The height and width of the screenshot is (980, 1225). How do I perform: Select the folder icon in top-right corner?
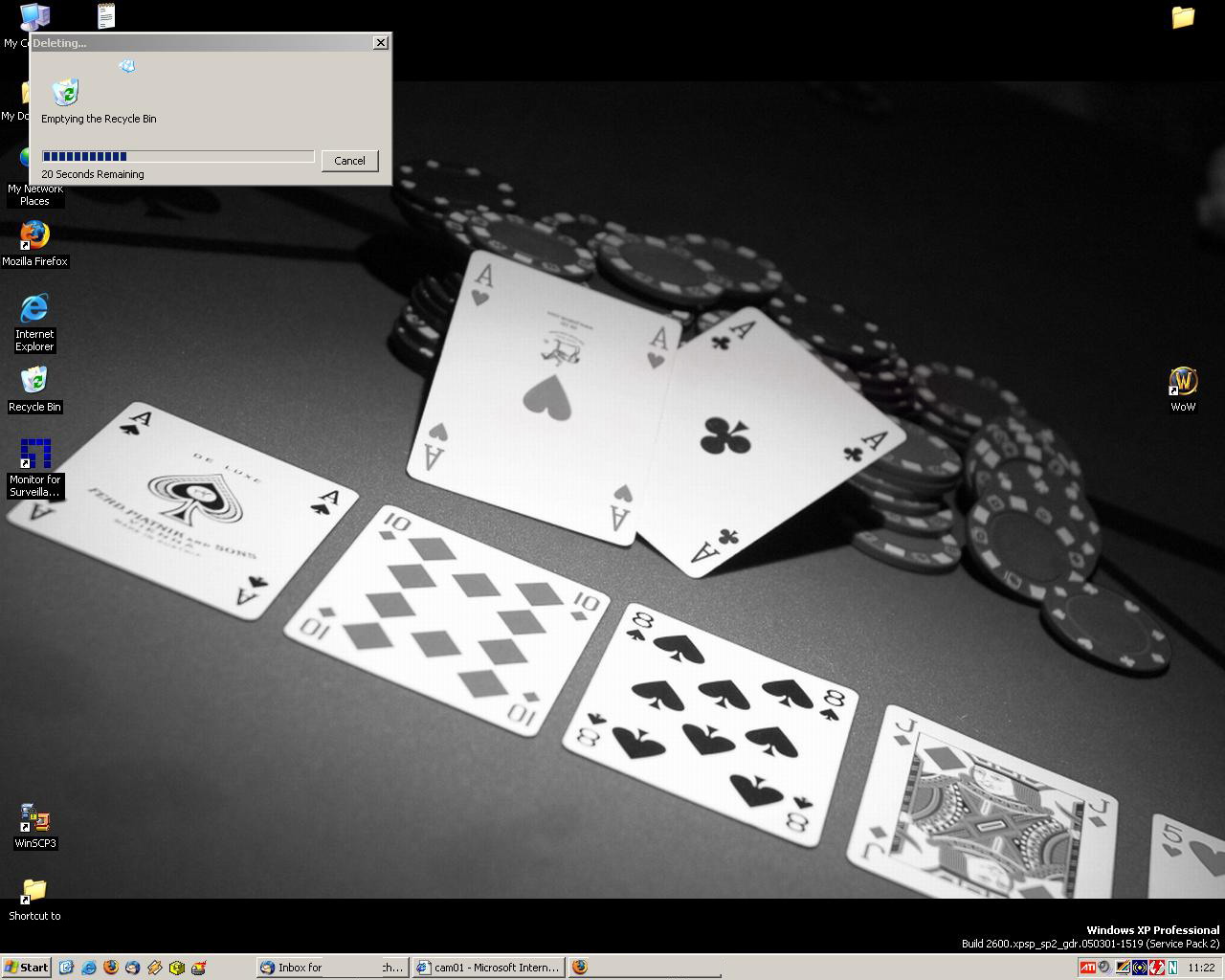coord(1183,17)
